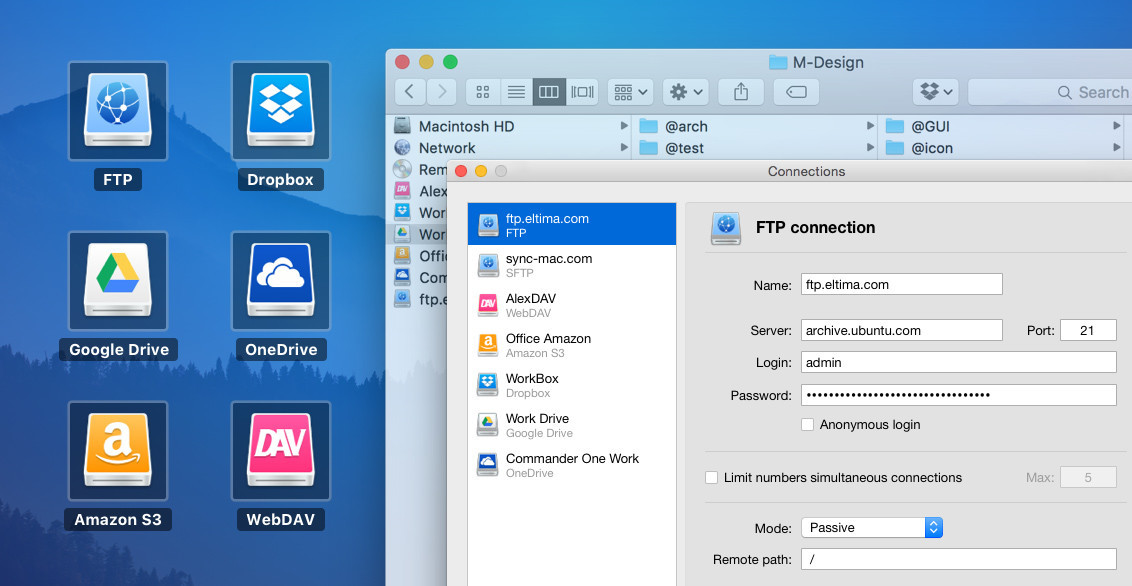Select the WebDAV drive icon on desktop
This screenshot has height=586, width=1132.
(281, 451)
